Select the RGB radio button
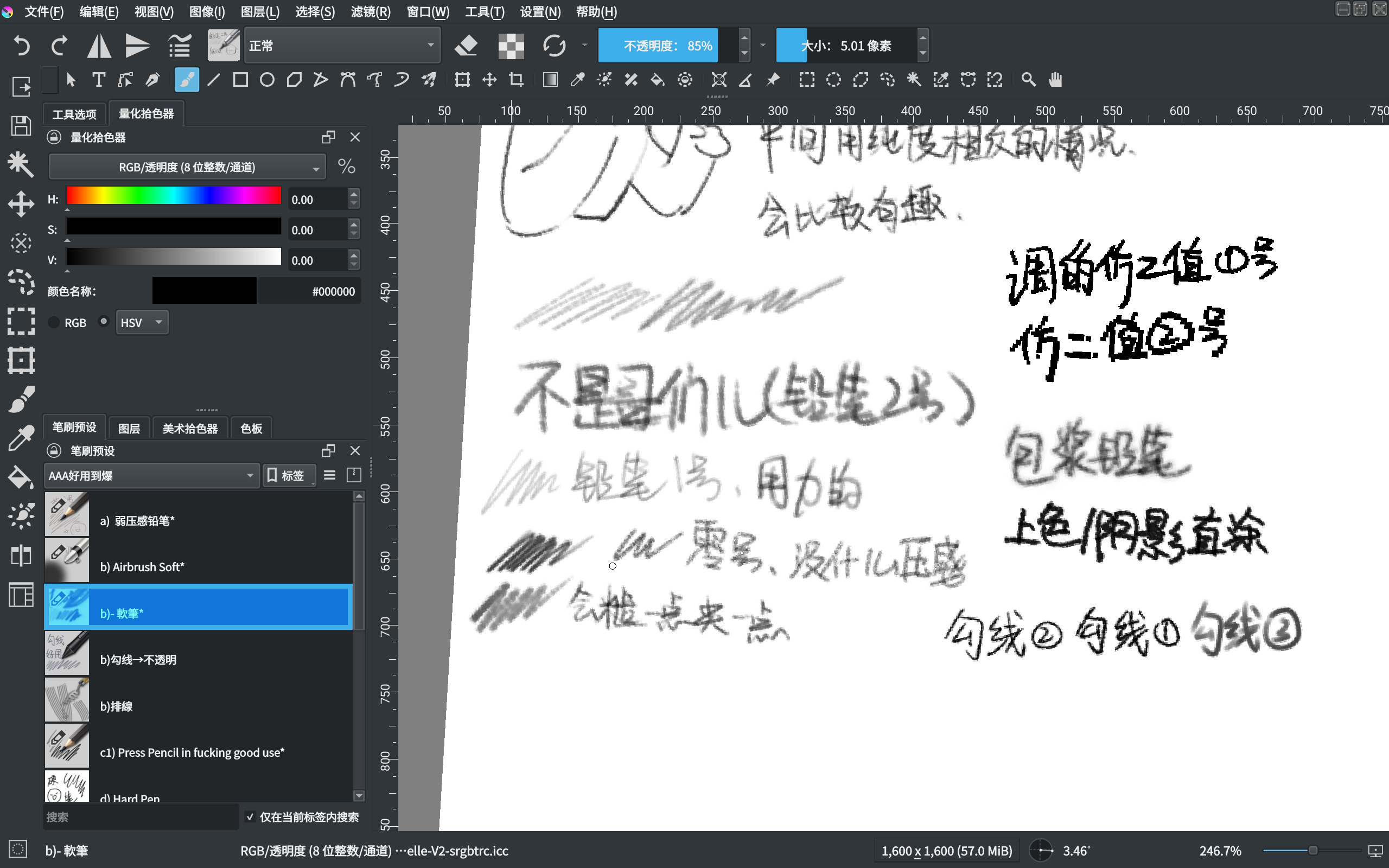This screenshot has height=868, width=1389. click(x=54, y=323)
